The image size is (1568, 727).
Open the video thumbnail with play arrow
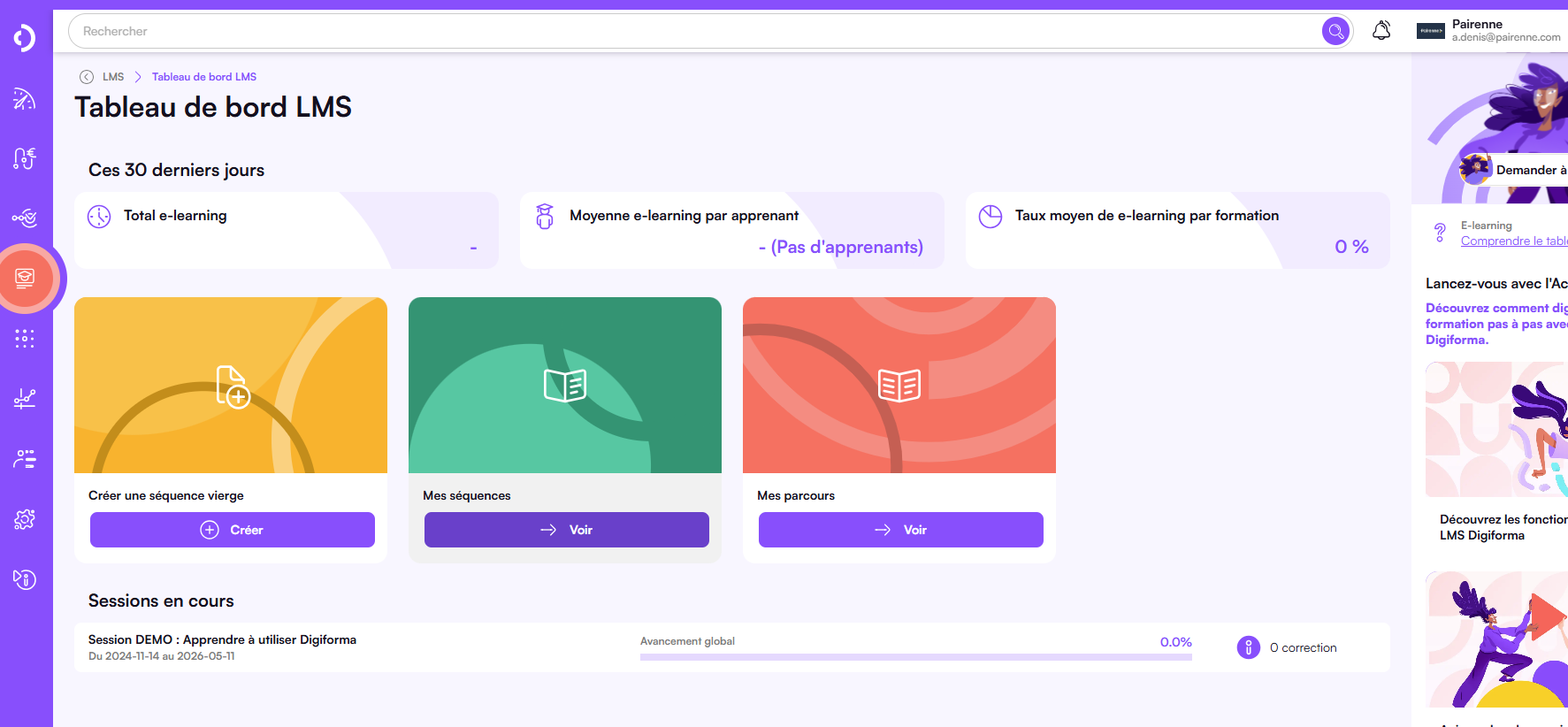[1496, 639]
